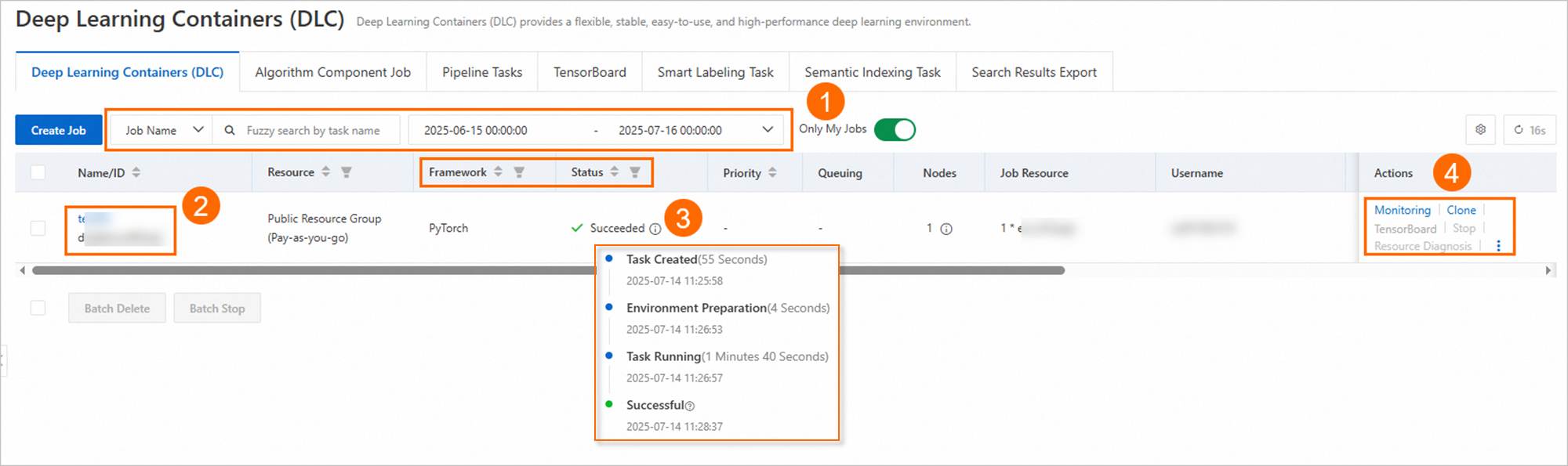Click the Succeeded status text
The width and height of the screenshot is (1568, 466).
(x=617, y=228)
